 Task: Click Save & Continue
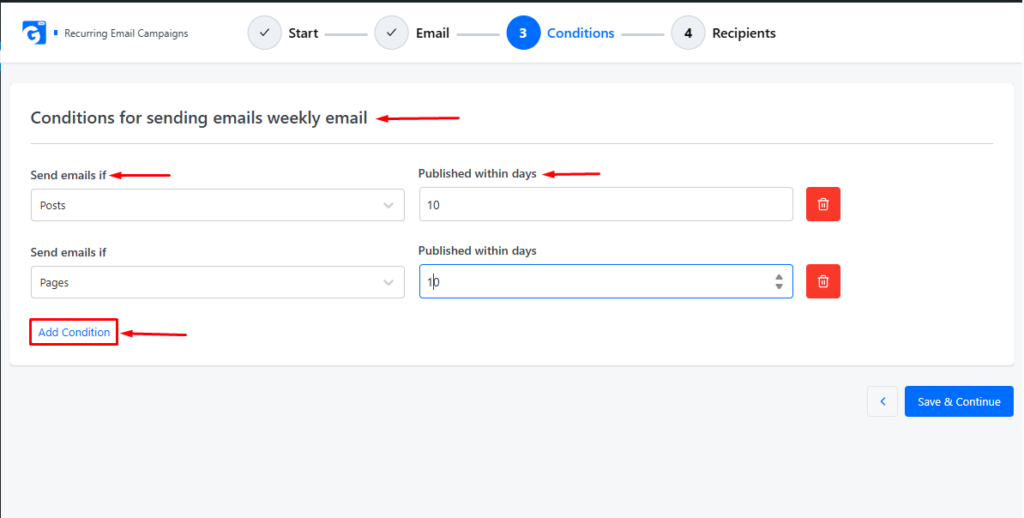pos(959,401)
